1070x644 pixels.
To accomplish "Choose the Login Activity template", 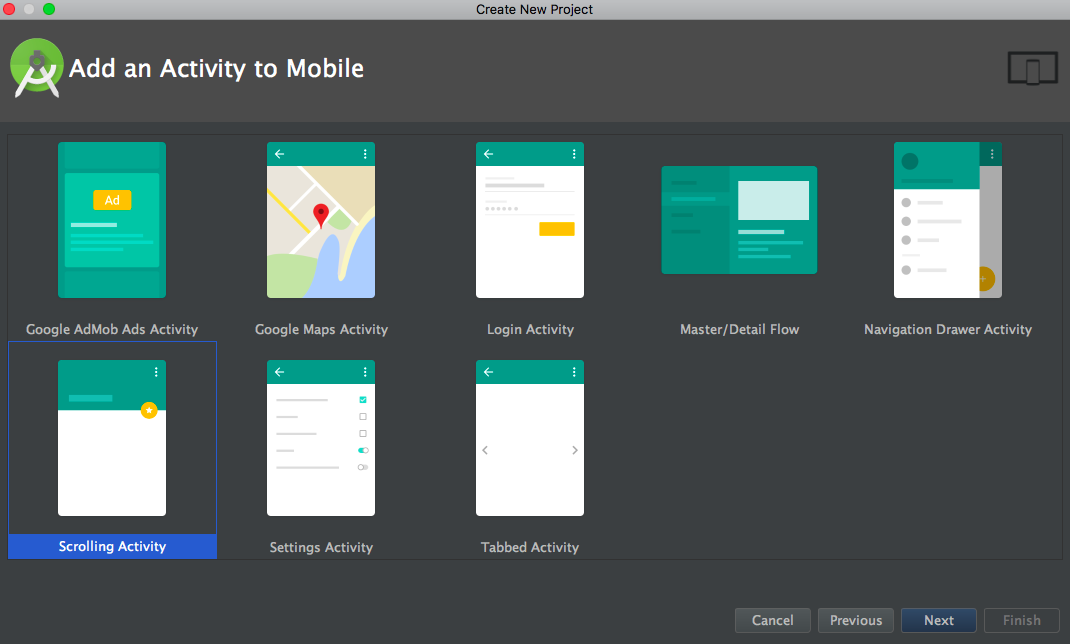I will tap(529, 220).
